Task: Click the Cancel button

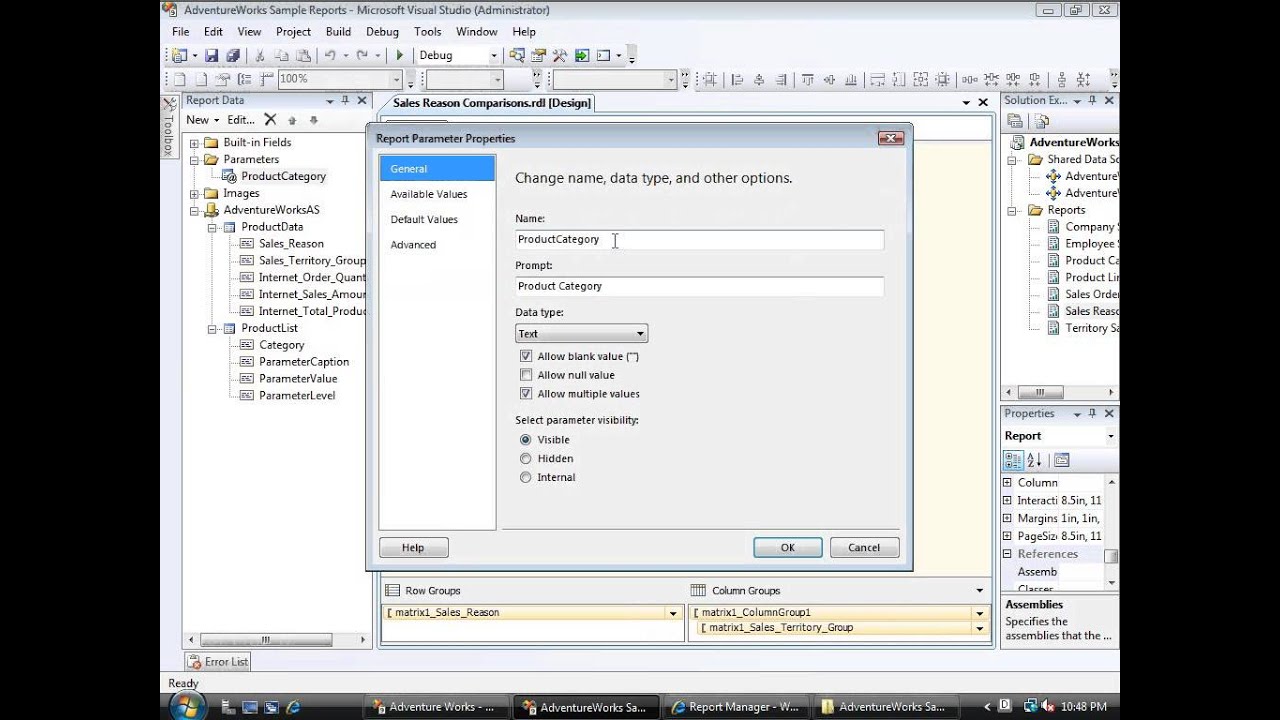Action: (x=864, y=548)
